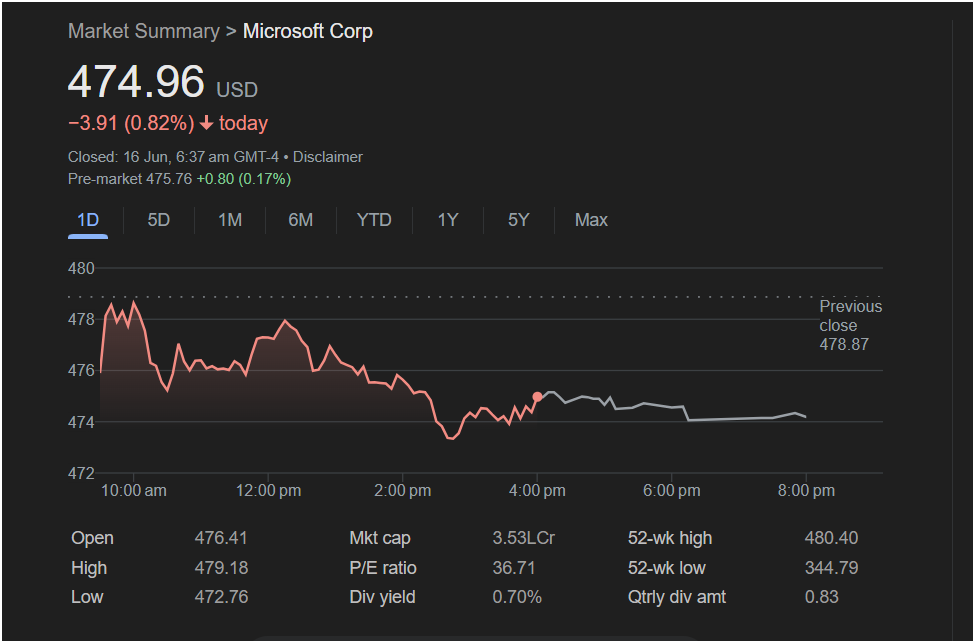Click the 52-wk low label
The height and width of the screenshot is (643, 975).
667,568
